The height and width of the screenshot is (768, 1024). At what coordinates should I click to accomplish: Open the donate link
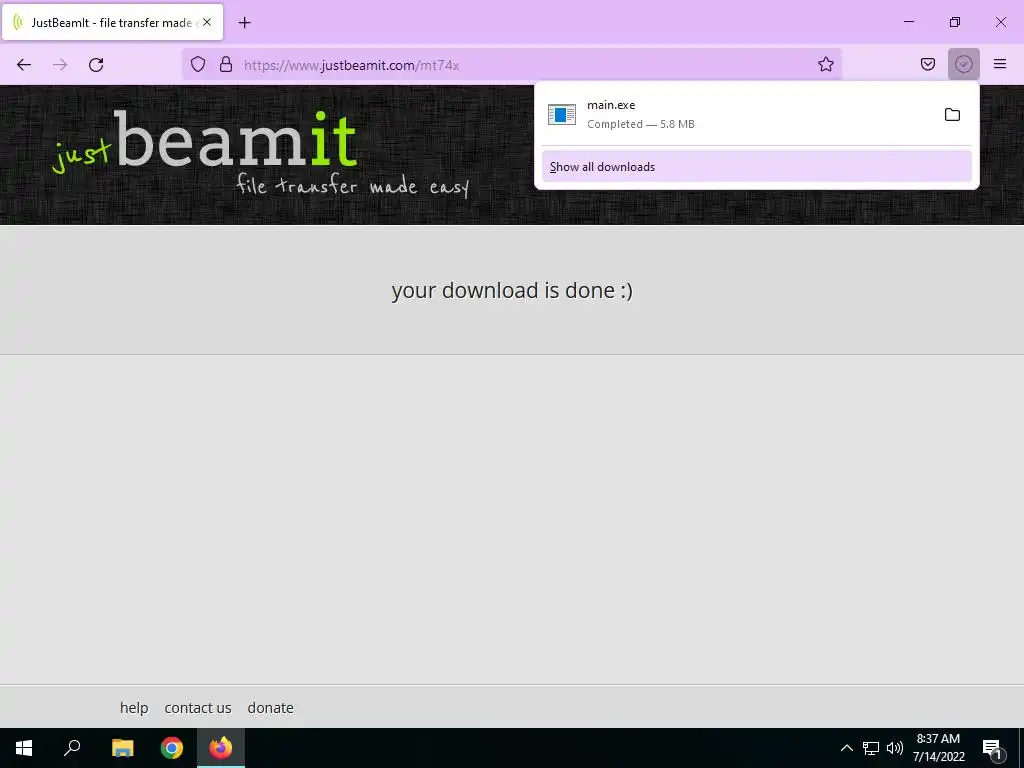pos(270,708)
